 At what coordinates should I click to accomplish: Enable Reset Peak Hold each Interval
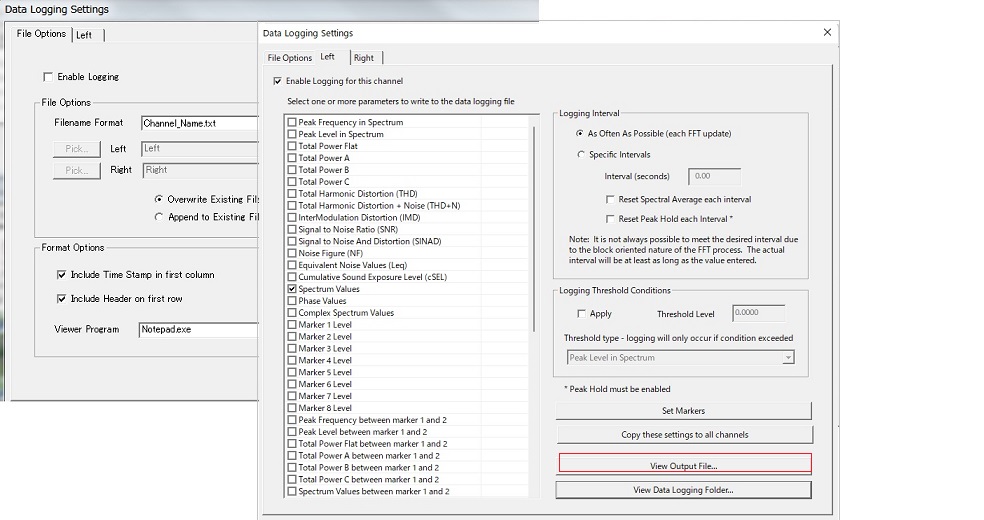(610, 219)
